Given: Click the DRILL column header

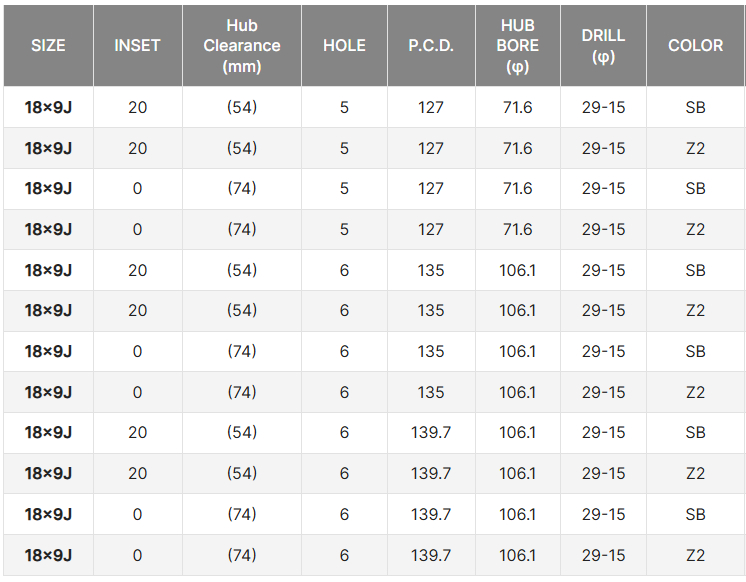Looking at the screenshot, I should 603,46.
